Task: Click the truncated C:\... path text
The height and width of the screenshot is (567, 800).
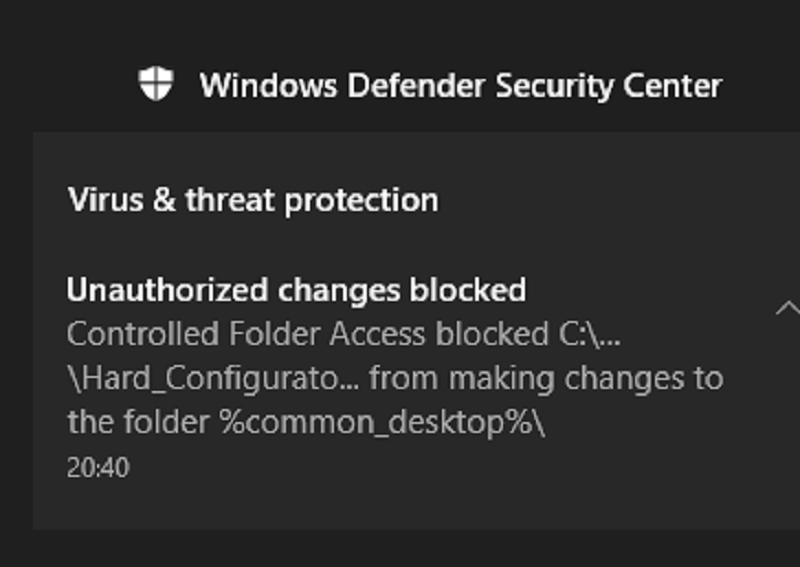Action: coord(590,334)
